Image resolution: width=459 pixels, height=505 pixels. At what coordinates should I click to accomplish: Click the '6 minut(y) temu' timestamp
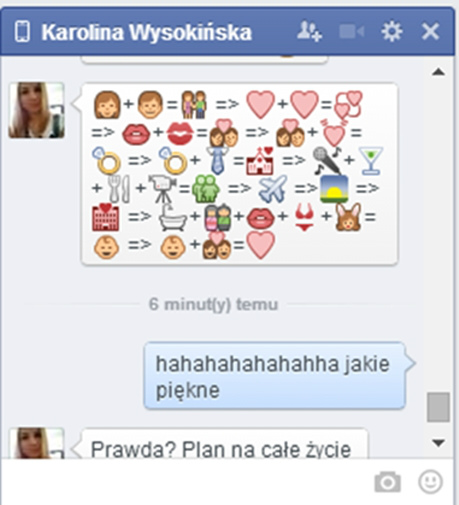point(213,304)
